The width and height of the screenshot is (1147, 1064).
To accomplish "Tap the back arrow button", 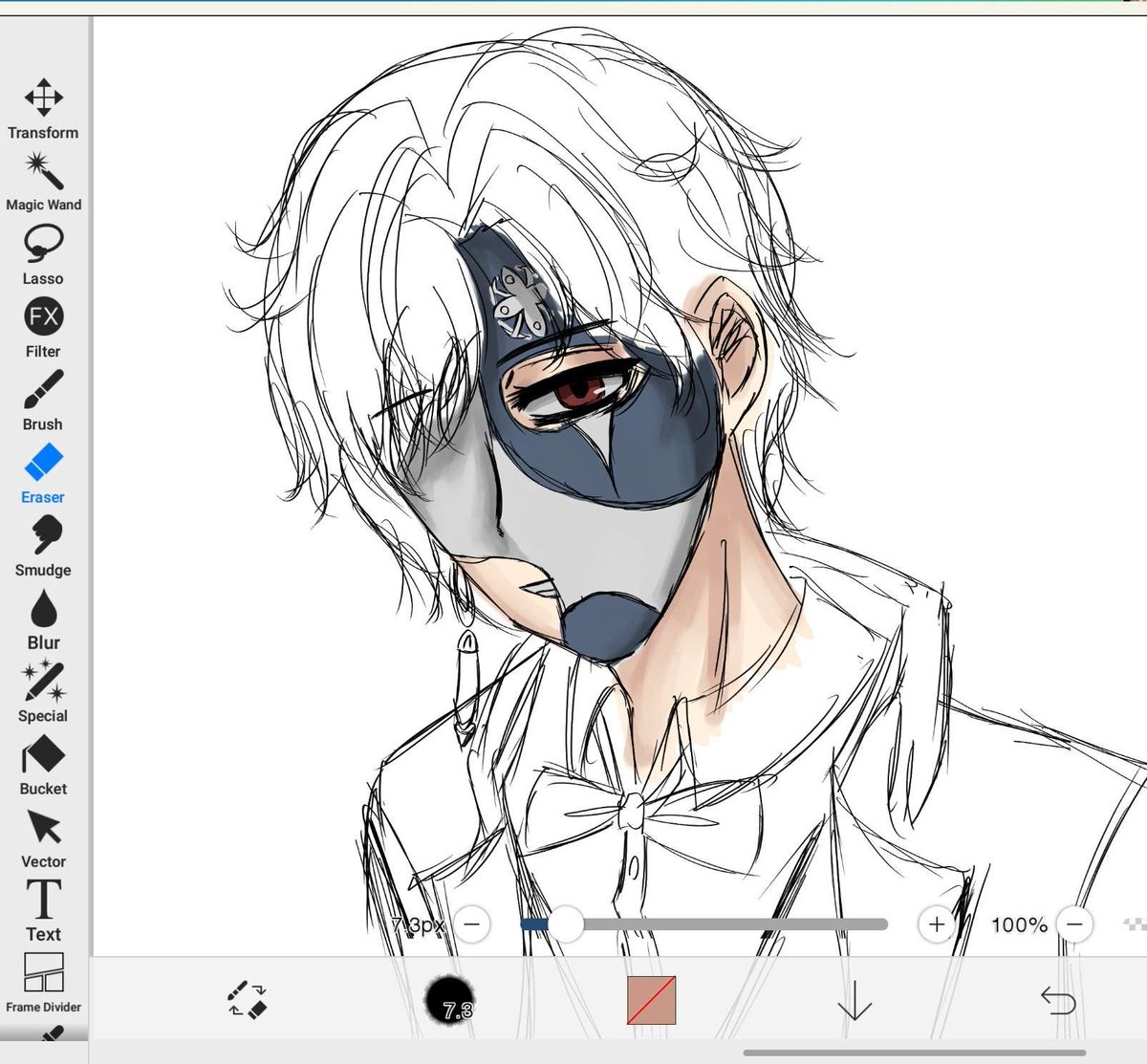I will [1058, 1000].
